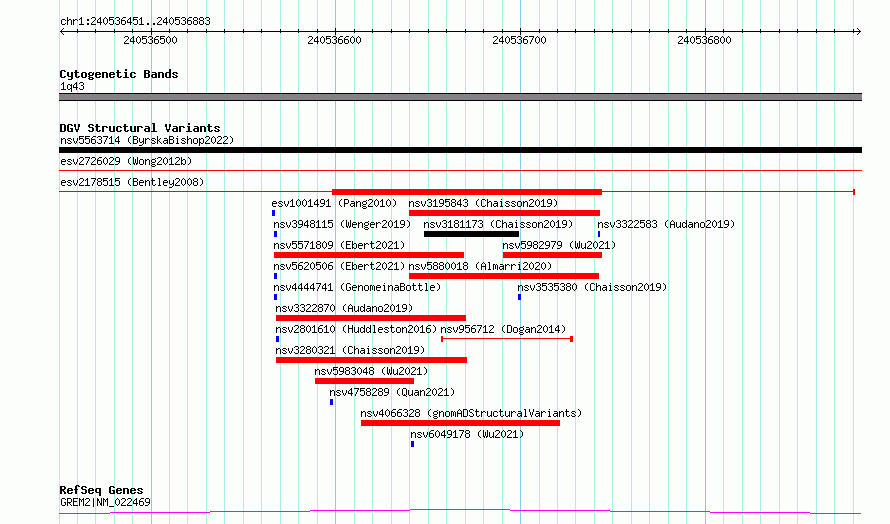Open nsv5982979 (Wu2021) label
Viewport: 890px width, 524px height.
[x=559, y=245]
